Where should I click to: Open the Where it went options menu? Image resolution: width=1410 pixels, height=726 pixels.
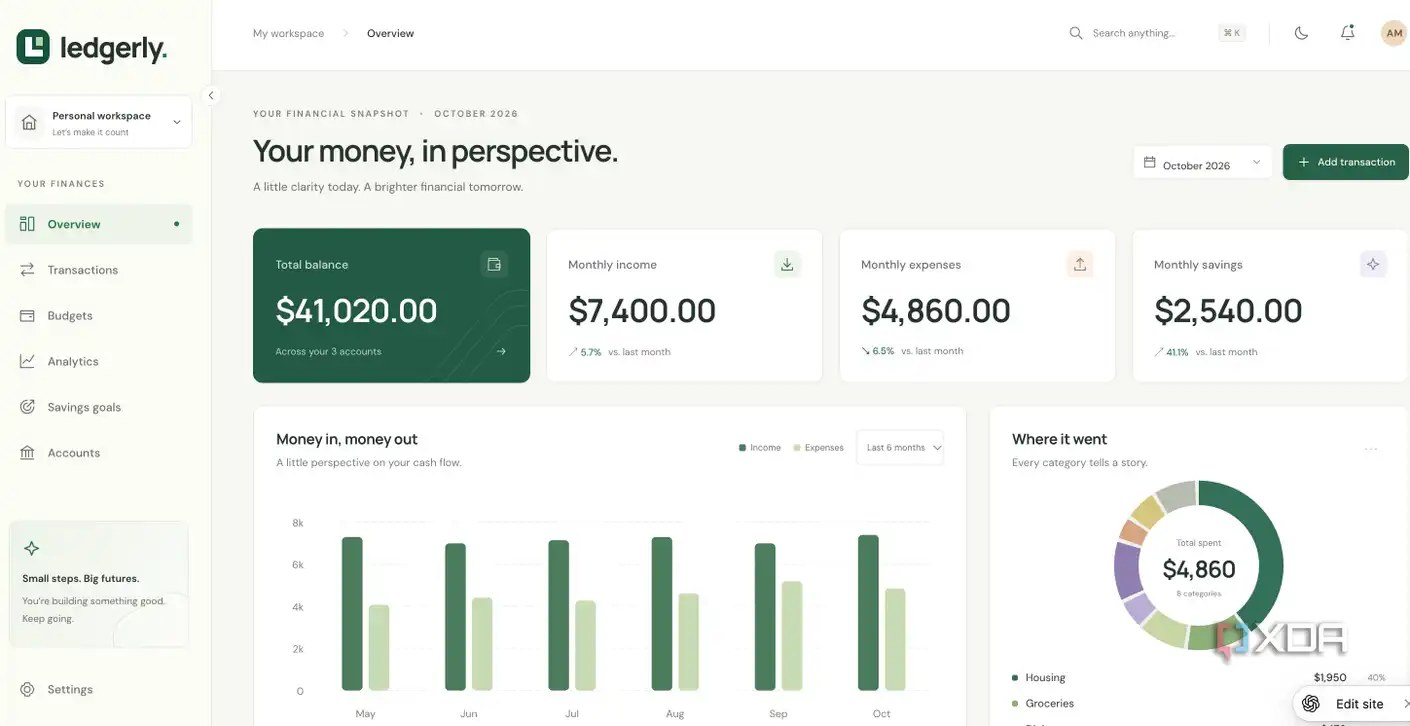[x=1371, y=449]
